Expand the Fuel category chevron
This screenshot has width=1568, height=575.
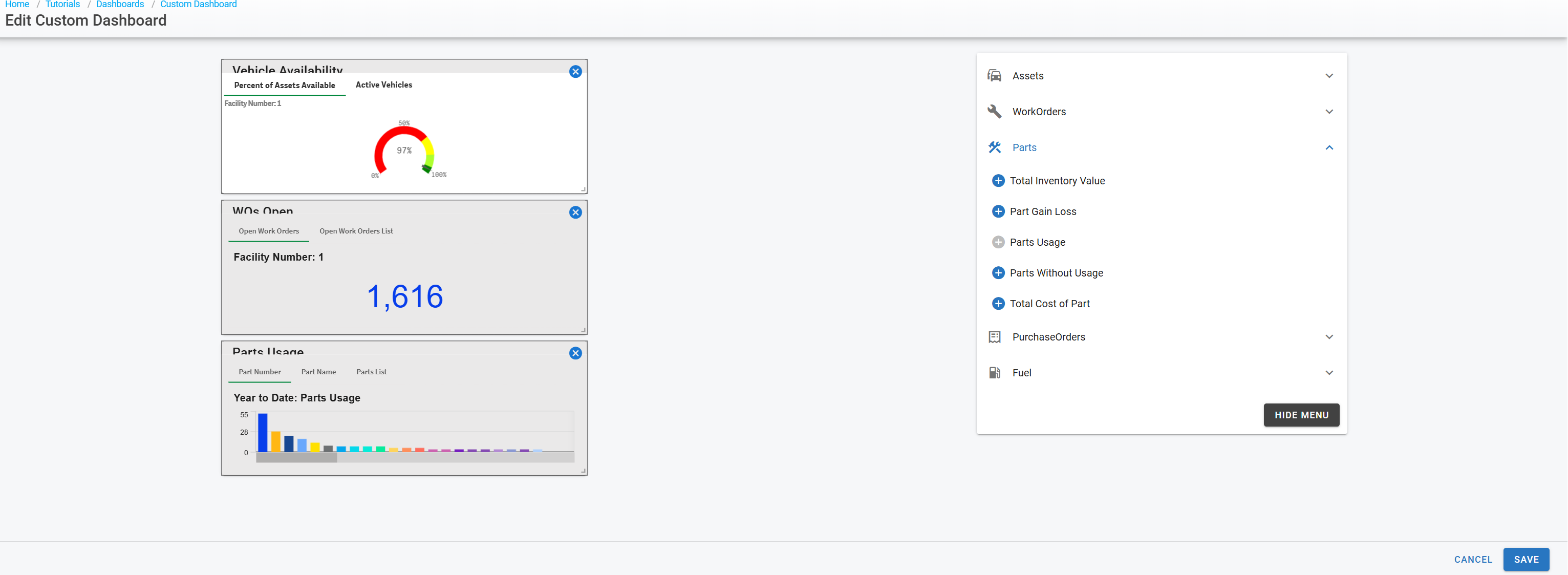click(x=1328, y=373)
